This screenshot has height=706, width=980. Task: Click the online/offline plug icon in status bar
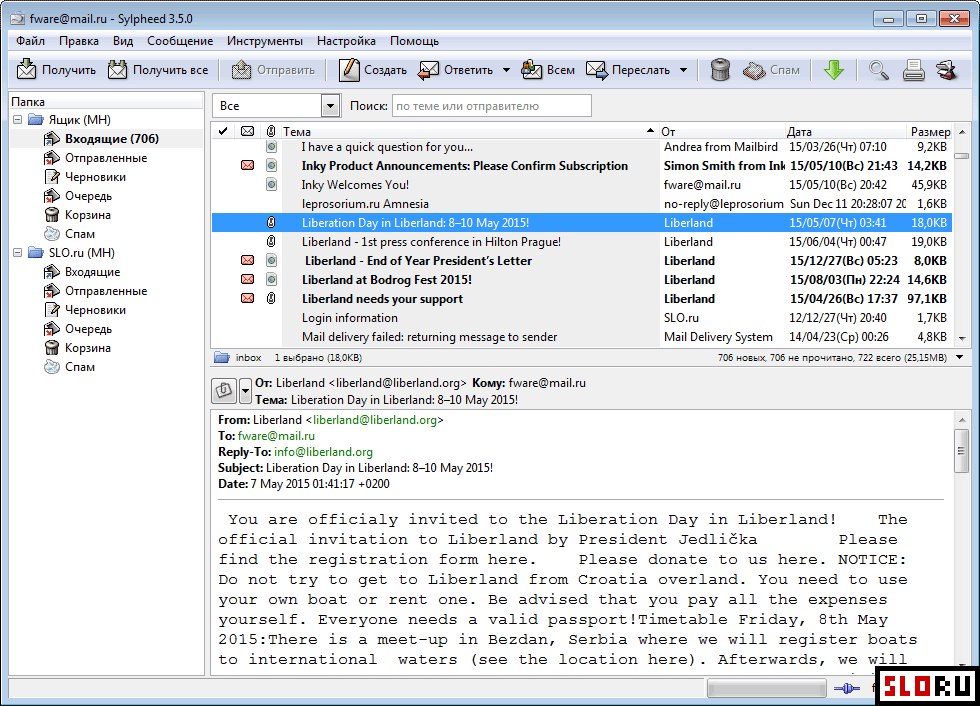coord(846,688)
